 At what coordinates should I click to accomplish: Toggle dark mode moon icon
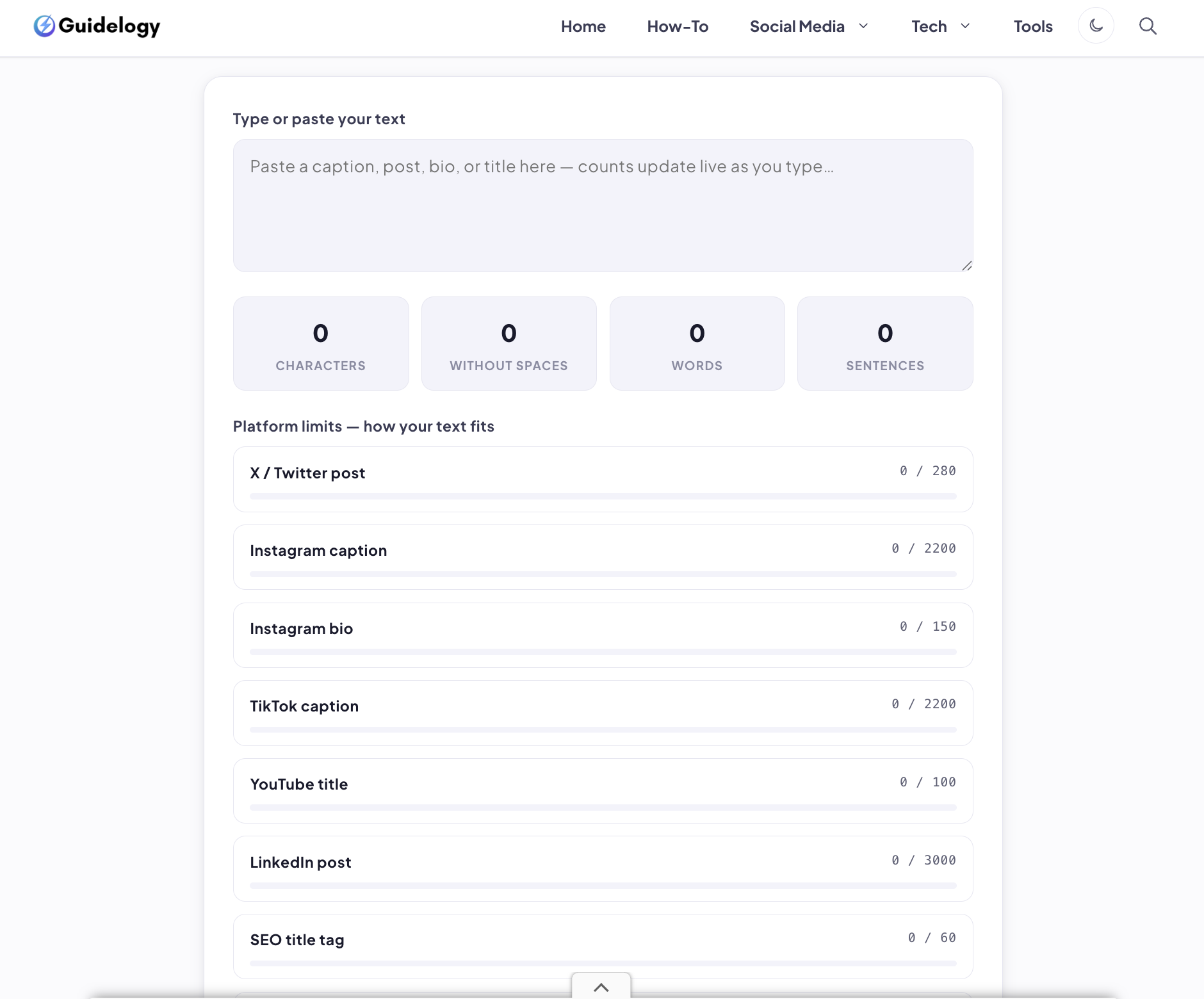point(1096,26)
